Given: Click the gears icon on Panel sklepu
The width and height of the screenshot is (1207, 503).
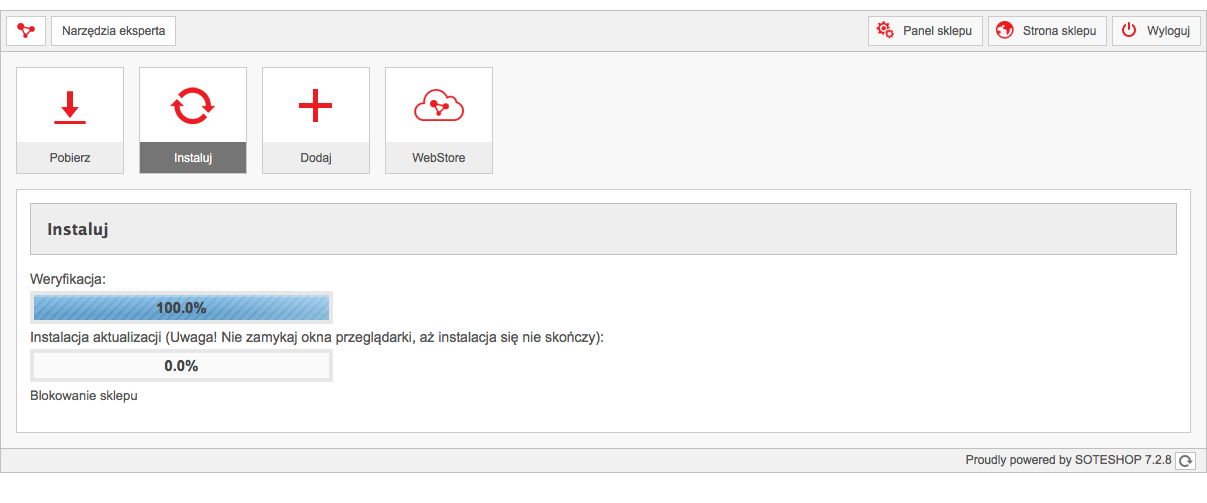Looking at the screenshot, I should [x=885, y=30].
